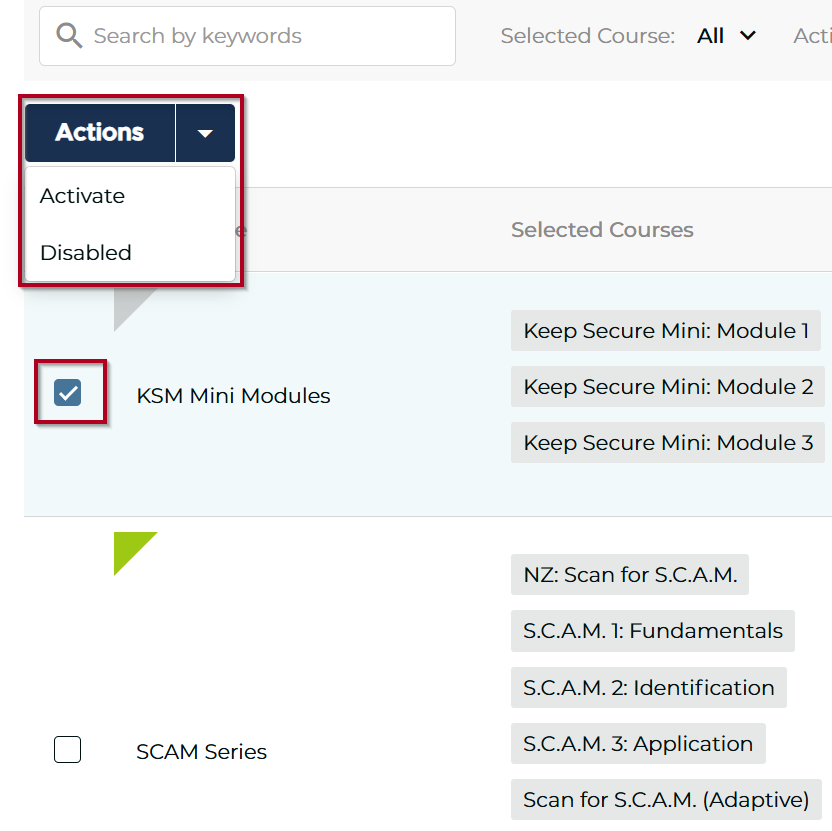Viewport: 832px width, 831px height.
Task: Check the SCAM Series checkbox
Action: [x=67, y=749]
